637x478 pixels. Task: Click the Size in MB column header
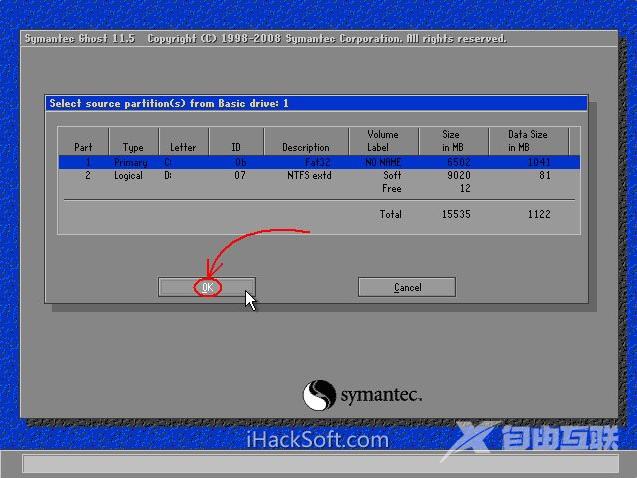point(453,141)
